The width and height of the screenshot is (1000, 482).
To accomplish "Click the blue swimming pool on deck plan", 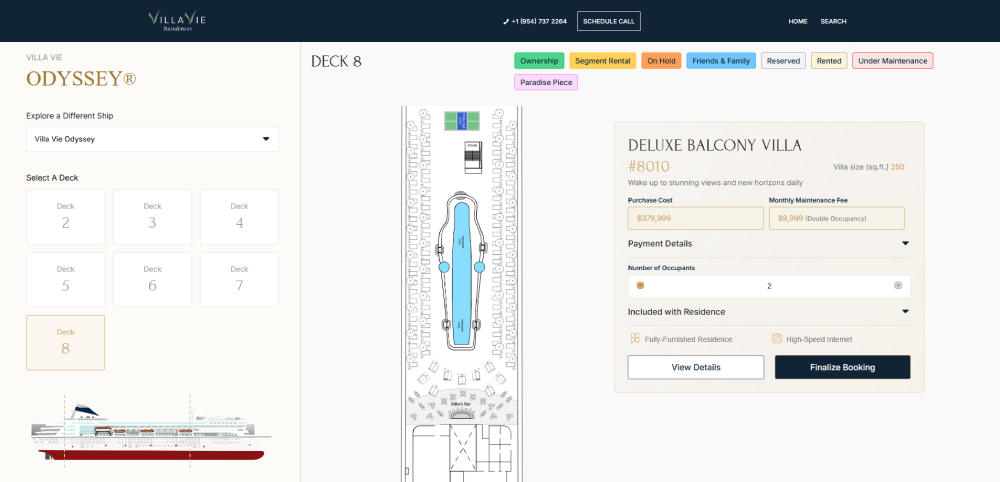I will pyautogui.click(x=462, y=274).
